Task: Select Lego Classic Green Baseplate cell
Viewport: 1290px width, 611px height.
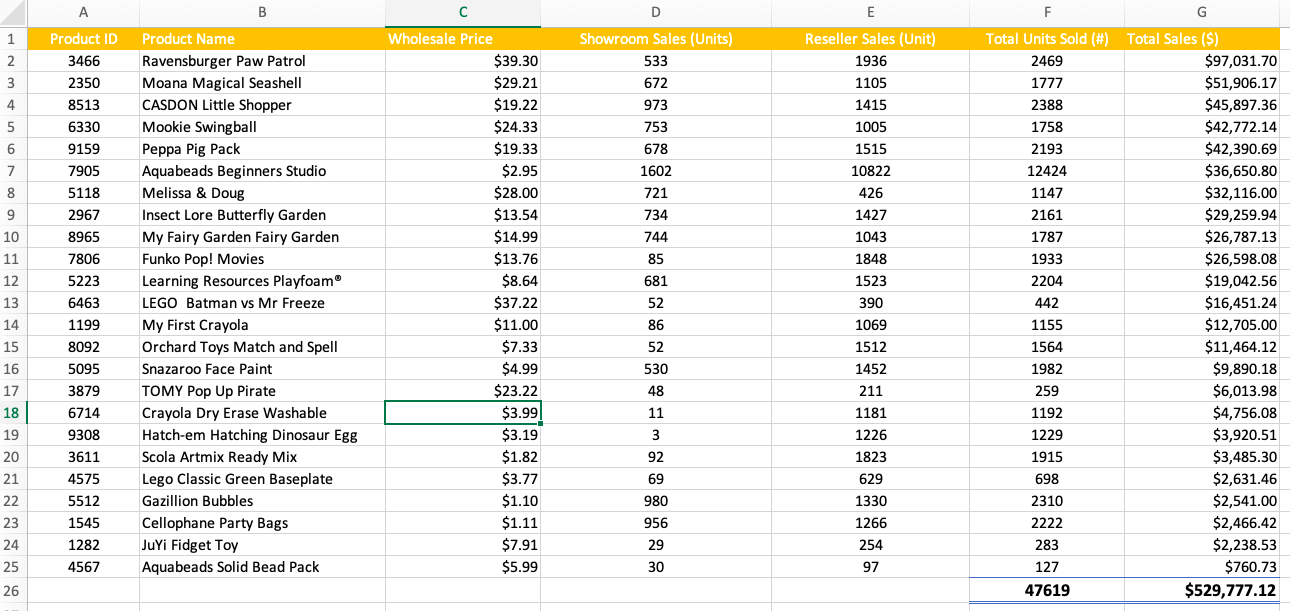Action: coord(262,479)
